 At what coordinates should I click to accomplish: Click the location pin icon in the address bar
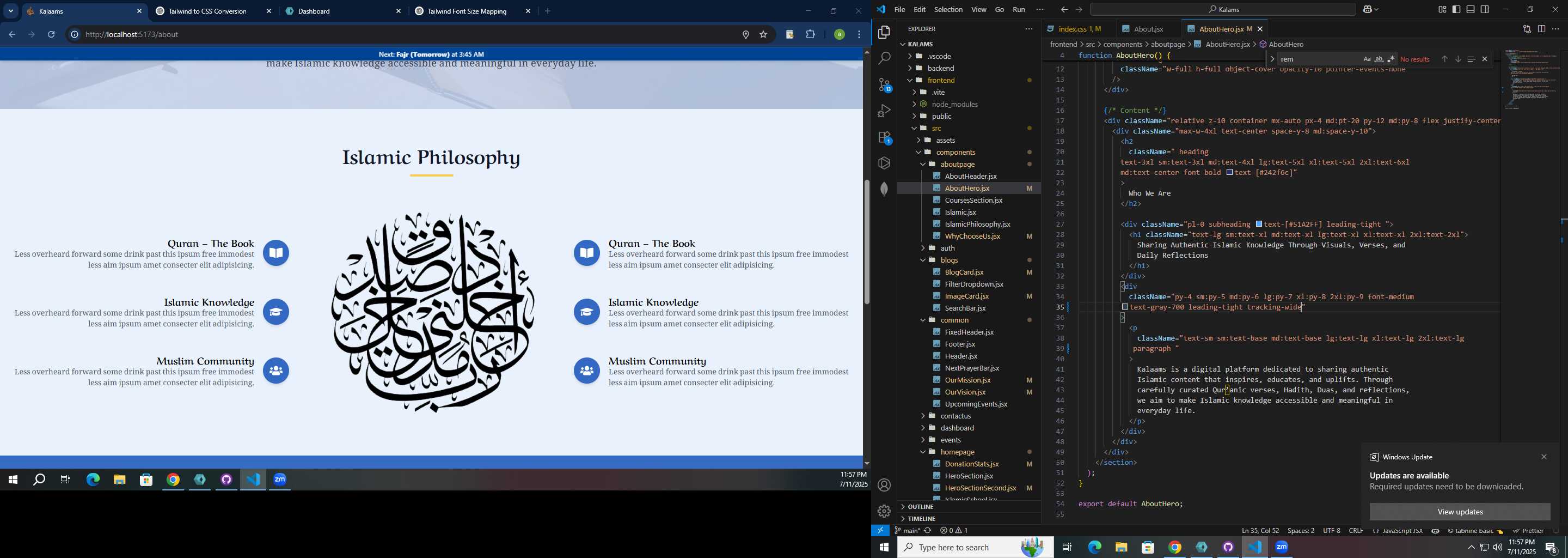[x=746, y=35]
